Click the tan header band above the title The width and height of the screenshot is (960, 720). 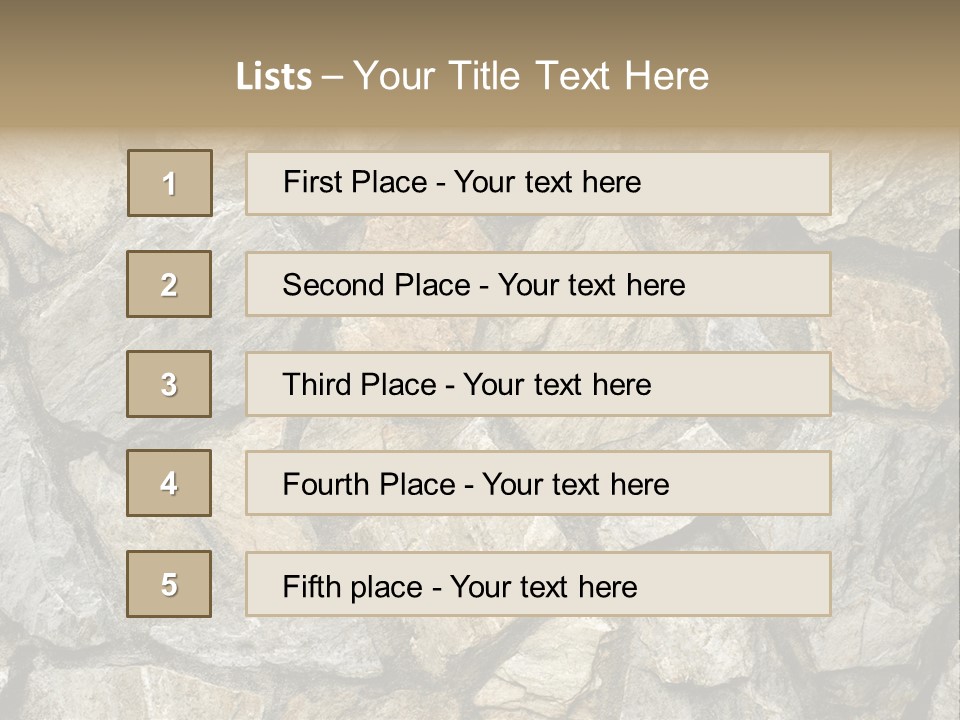pos(480,22)
